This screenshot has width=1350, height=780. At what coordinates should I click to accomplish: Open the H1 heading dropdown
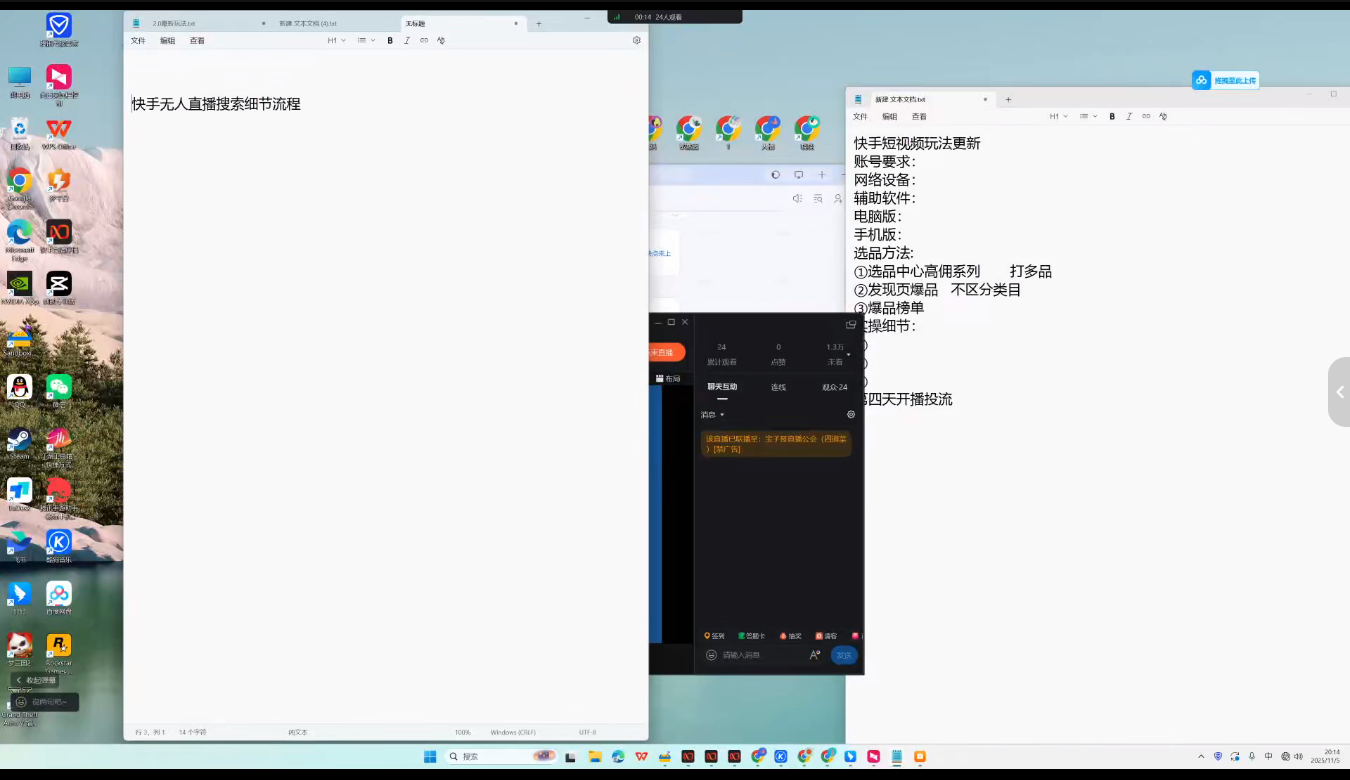click(335, 40)
